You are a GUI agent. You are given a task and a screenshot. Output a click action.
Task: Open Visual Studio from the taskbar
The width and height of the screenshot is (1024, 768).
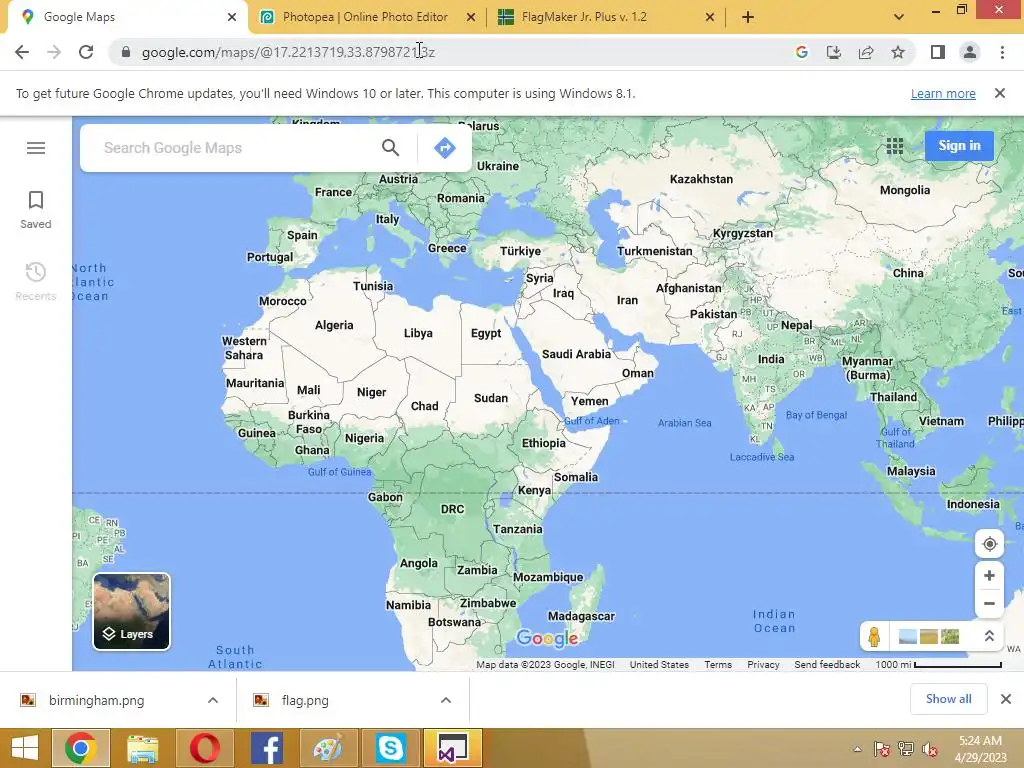(453, 748)
